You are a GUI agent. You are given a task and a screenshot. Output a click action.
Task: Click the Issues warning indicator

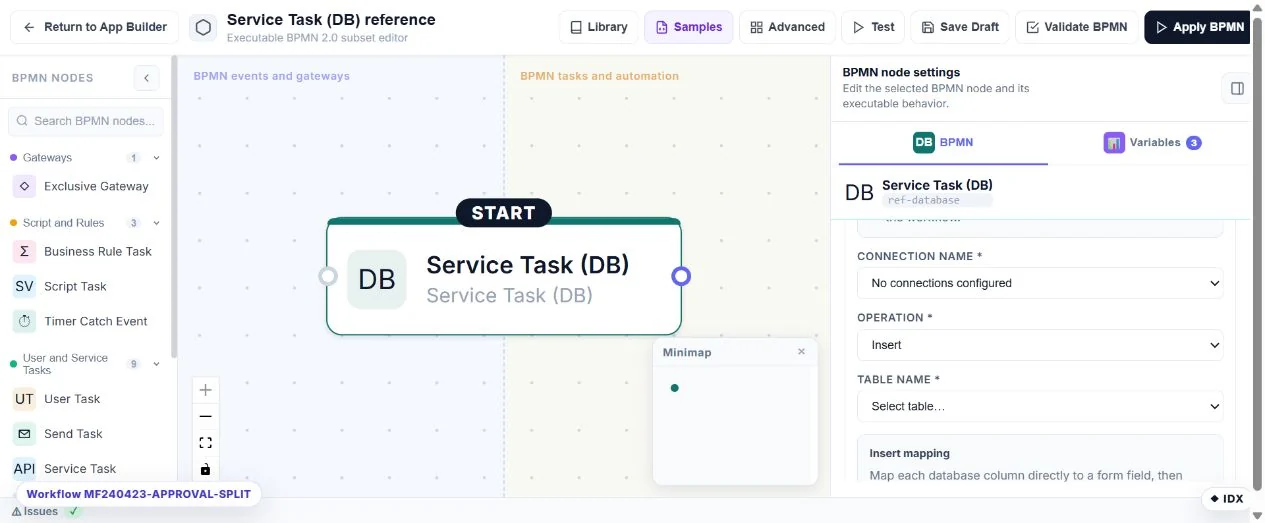(35, 511)
